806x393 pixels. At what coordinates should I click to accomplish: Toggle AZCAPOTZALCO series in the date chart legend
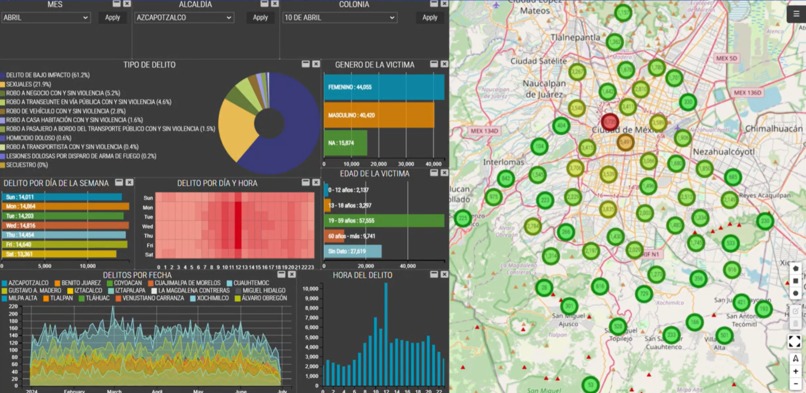25,283
